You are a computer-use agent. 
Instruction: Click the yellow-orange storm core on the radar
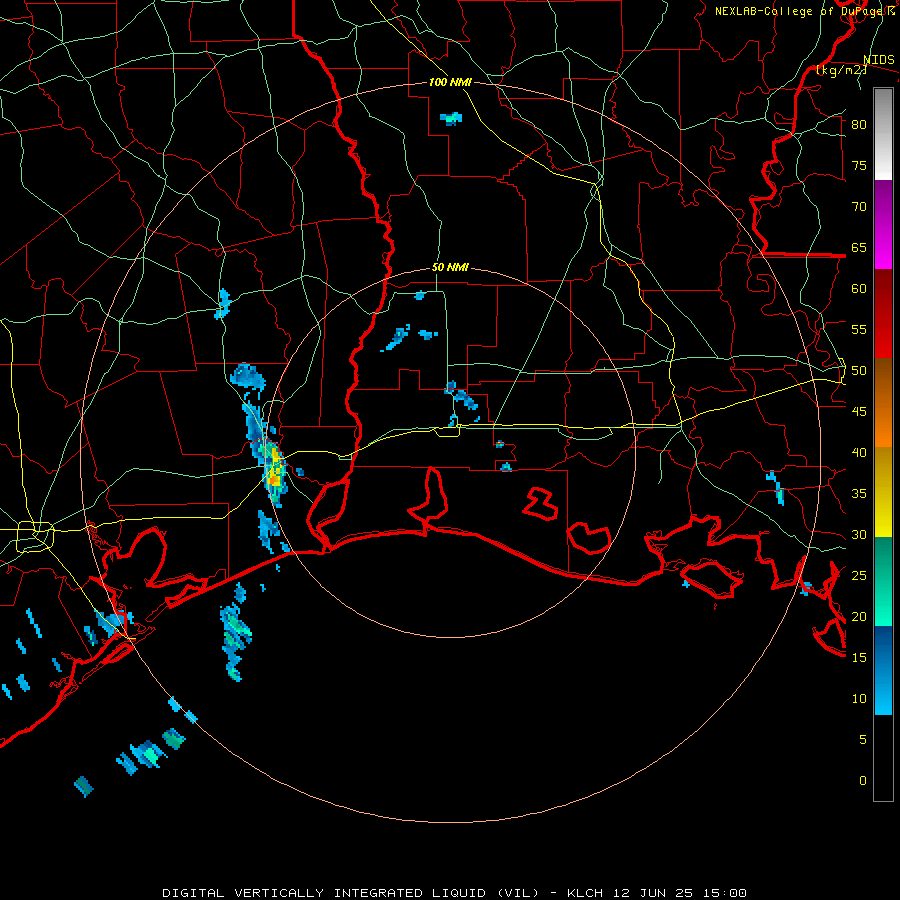click(275, 468)
